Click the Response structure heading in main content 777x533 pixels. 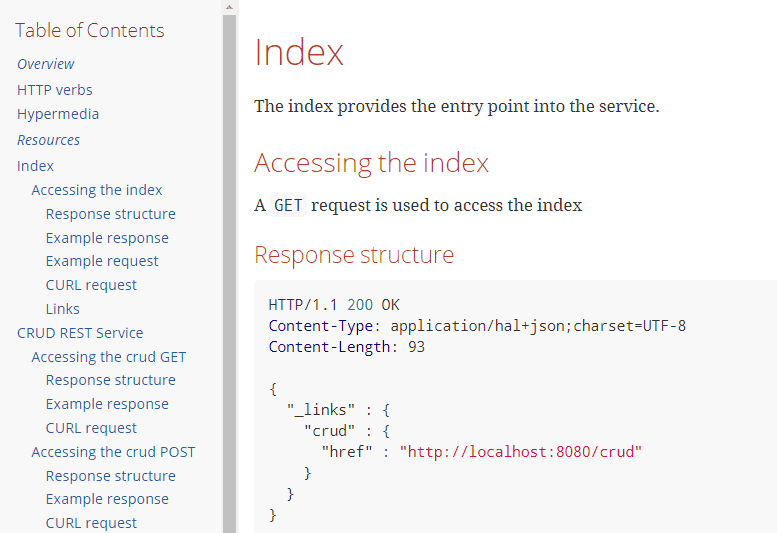(x=354, y=255)
